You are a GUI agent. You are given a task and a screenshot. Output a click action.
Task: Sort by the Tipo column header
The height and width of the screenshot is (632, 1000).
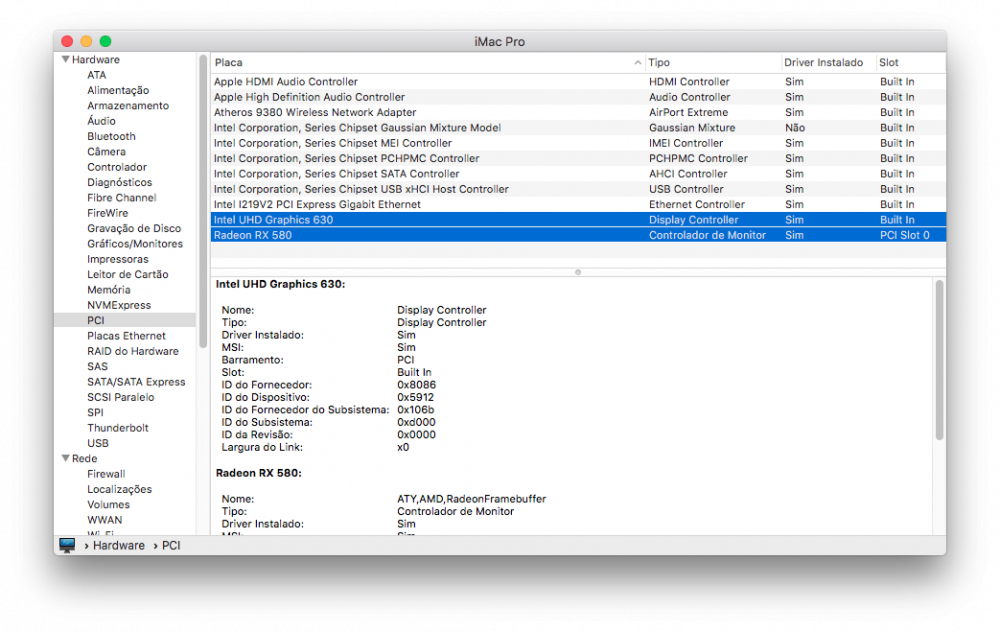point(659,62)
